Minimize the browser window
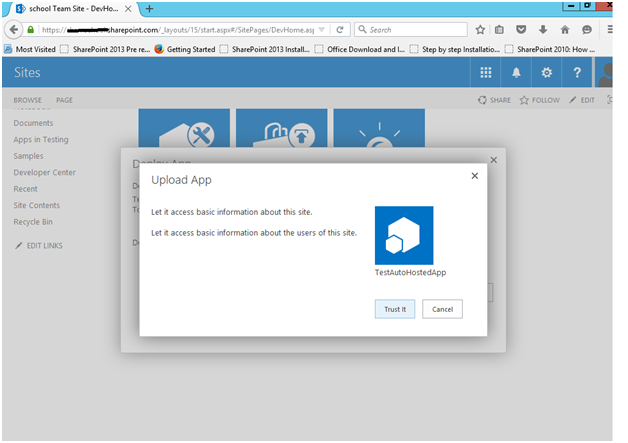The image size is (628, 443). (x=571, y=6)
